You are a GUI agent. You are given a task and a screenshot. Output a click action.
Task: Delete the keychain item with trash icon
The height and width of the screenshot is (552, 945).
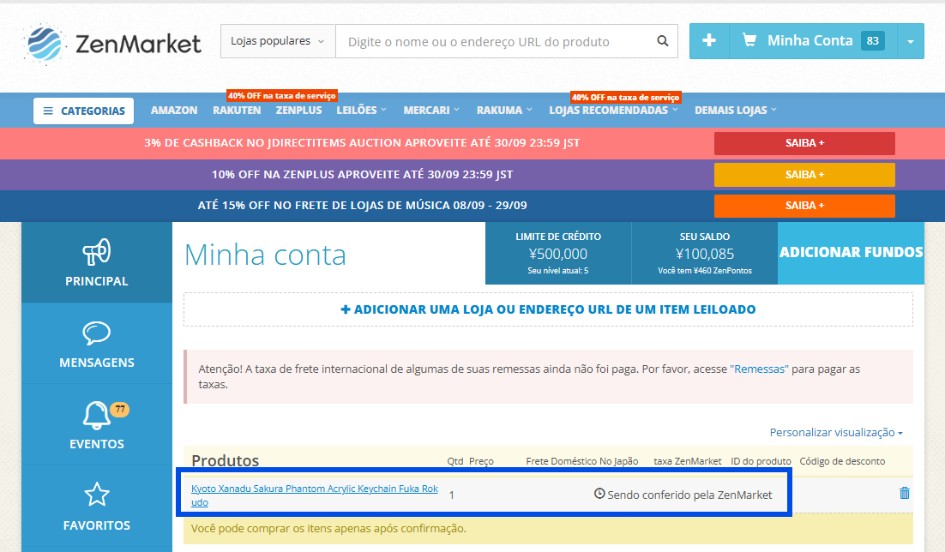click(904, 494)
